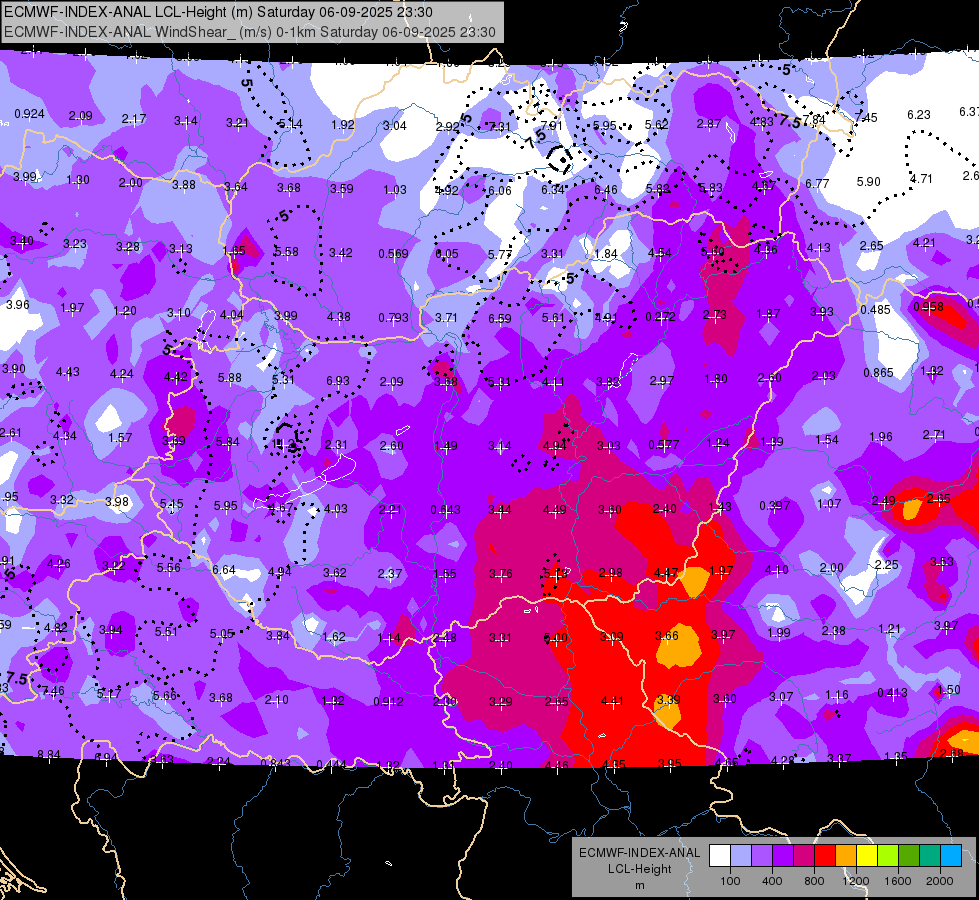This screenshot has width=979, height=900.
Task: Pick the sky blue legend swatch
Action: point(951,856)
